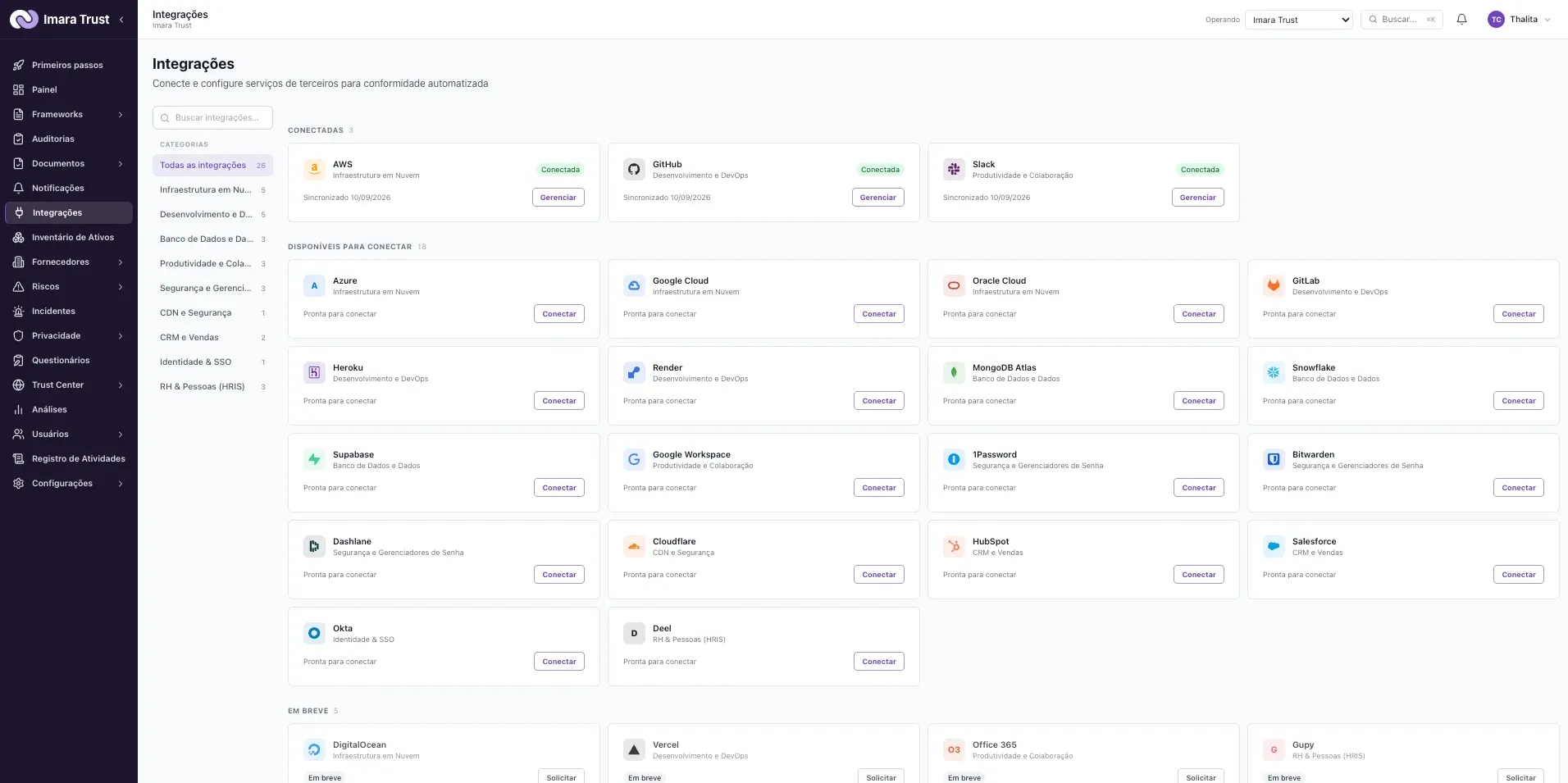Click the Snowflake logo icon
This screenshot has width=1568, height=783.
[x=1274, y=373]
